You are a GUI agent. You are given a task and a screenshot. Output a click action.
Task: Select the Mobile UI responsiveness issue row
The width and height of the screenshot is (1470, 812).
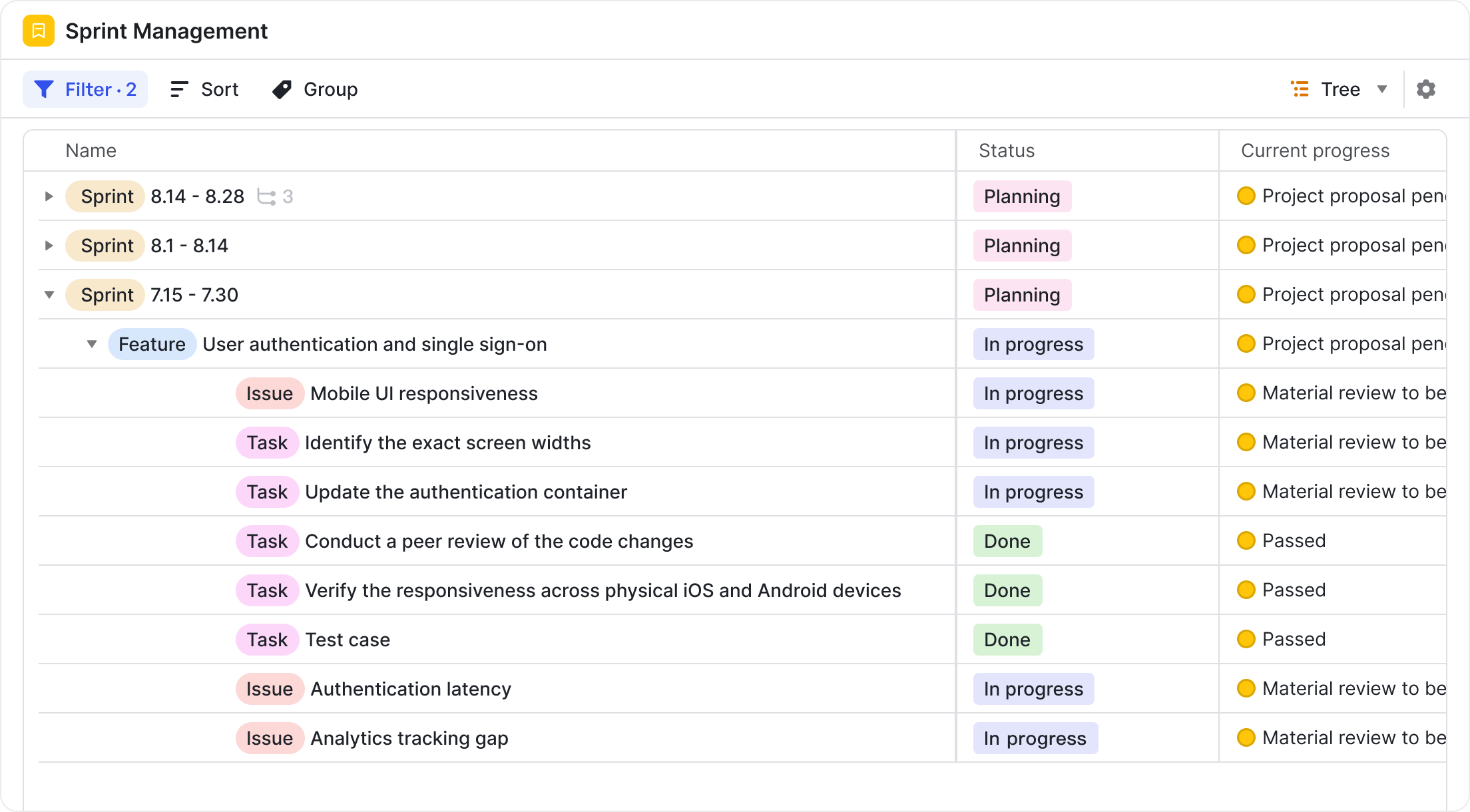(424, 393)
